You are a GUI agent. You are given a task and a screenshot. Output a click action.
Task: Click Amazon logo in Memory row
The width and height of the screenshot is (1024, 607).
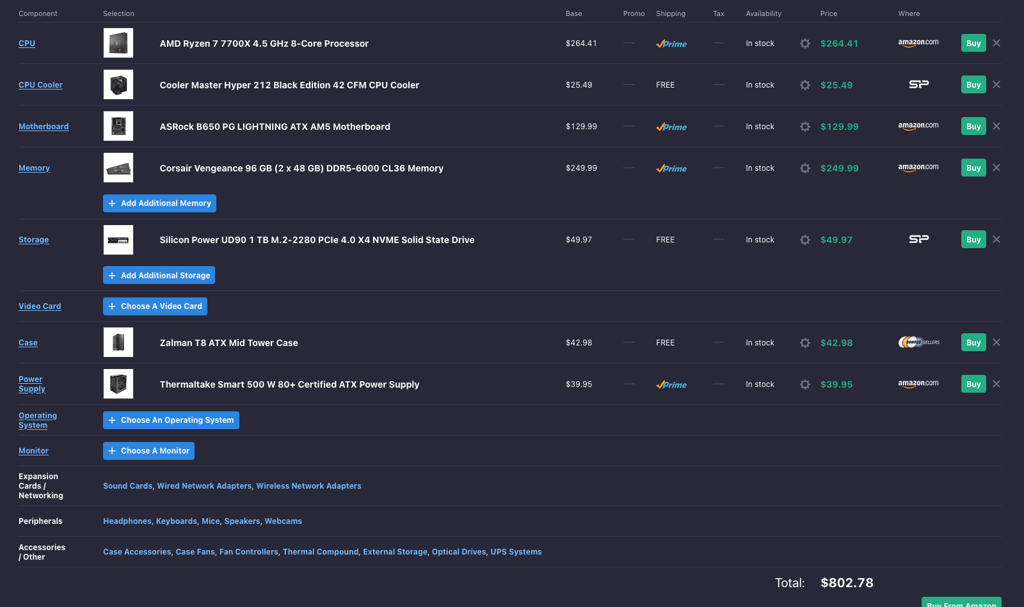(x=918, y=167)
